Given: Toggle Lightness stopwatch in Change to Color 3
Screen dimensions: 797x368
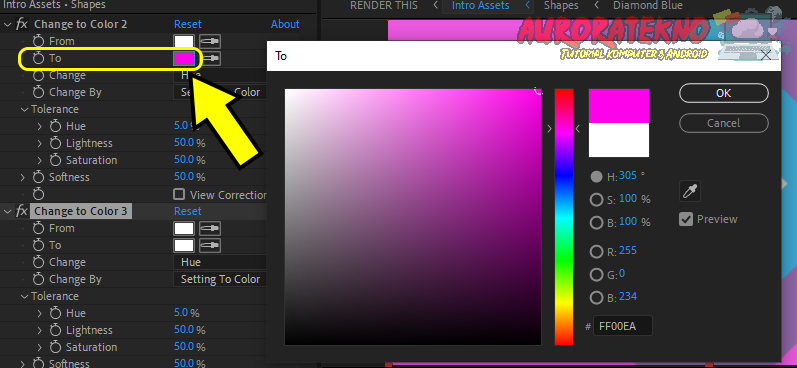Looking at the screenshot, I should [56, 330].
